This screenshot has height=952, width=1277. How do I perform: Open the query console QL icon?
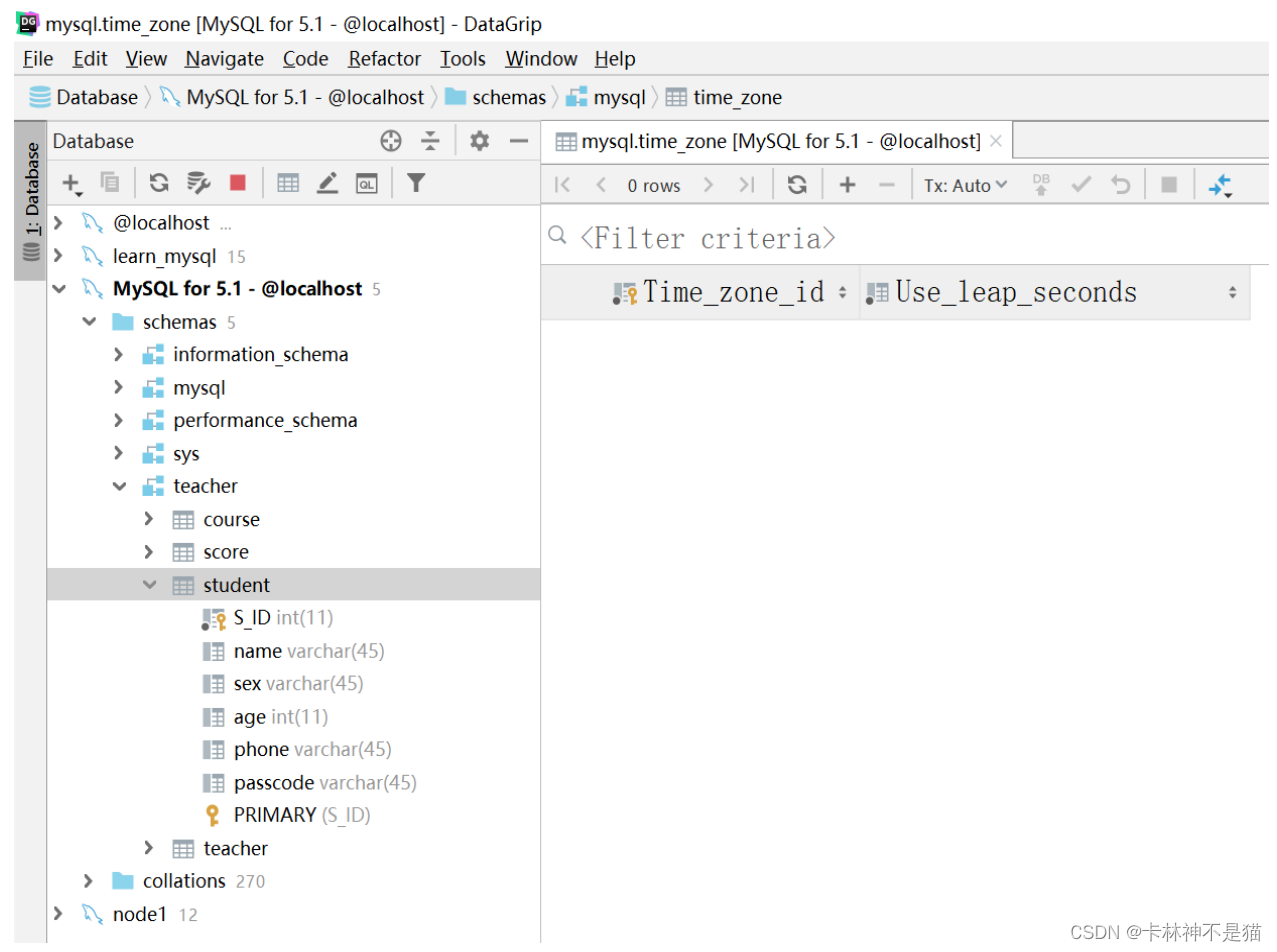(x=367, y=182)
